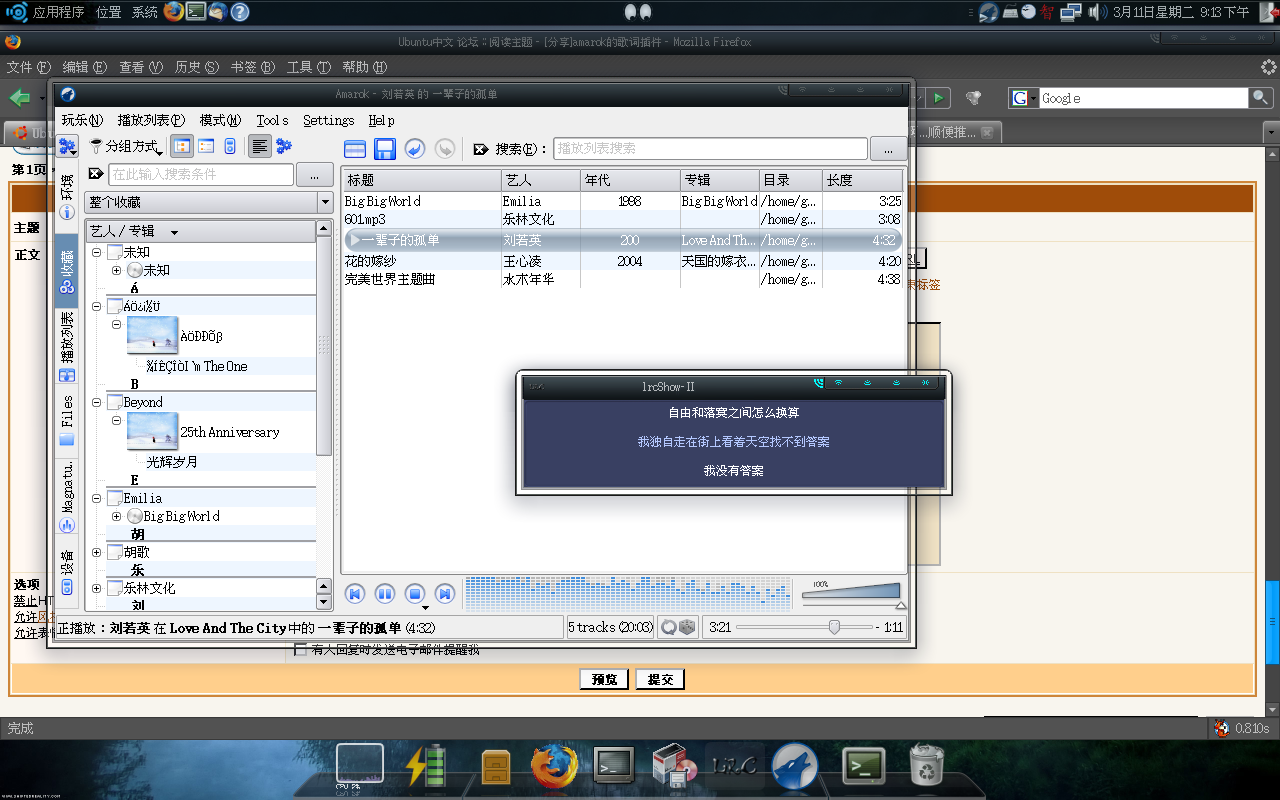Click the 提交 submit button in Firefox
This screenshot has width=1280, height=800.
660,679
